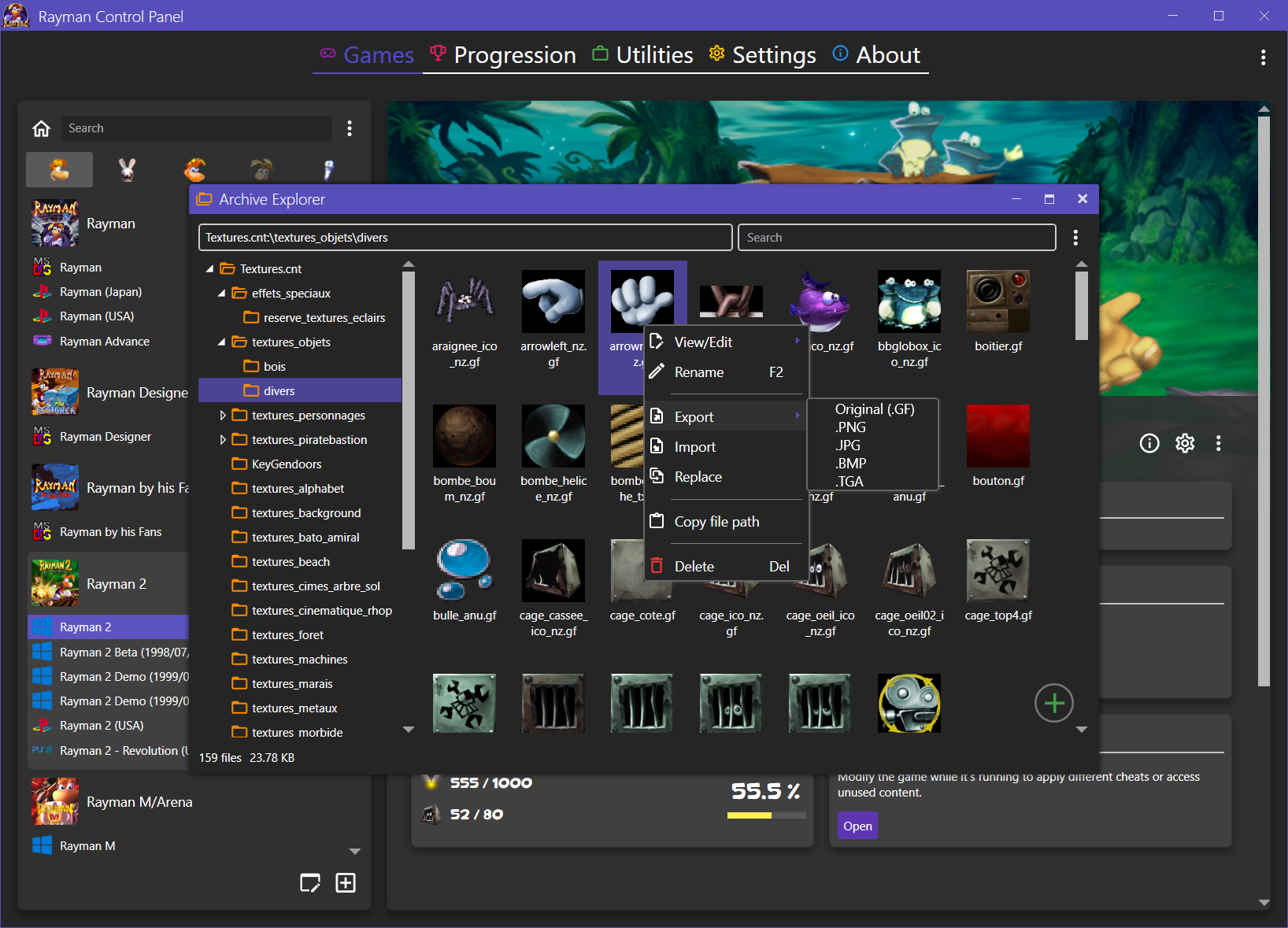The width and height of the screenshot is (1288, 928).
Task: Switch to the Games tab
Action: pos(367,55)
